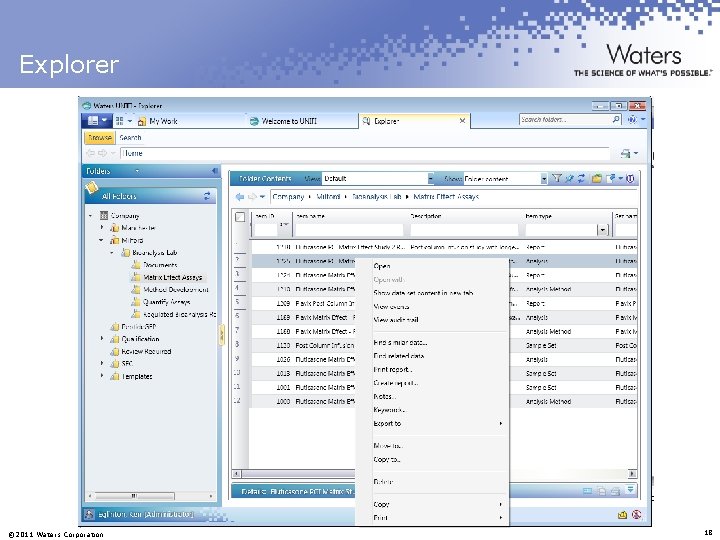
Task: Click the table's left scroll arrow
Action: click(237, 473)
